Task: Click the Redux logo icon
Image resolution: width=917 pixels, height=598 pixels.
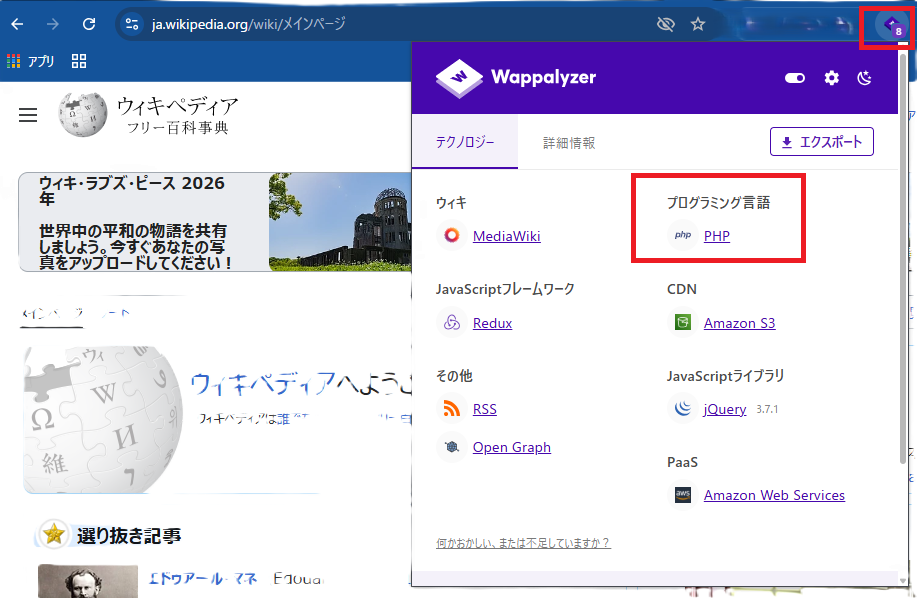Action: click(451, 323)
